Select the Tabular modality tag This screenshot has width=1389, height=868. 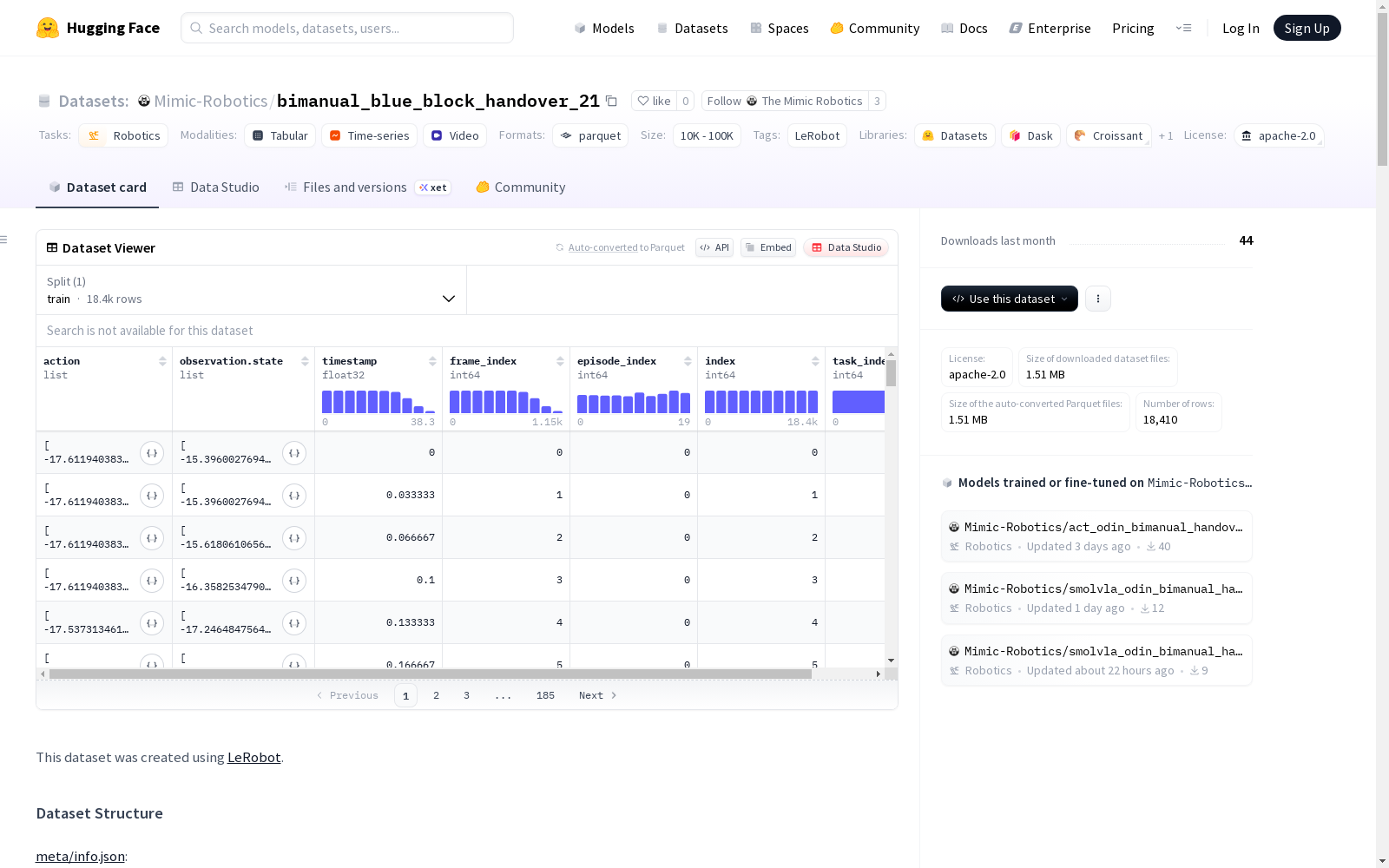click(x=280, y=135)
